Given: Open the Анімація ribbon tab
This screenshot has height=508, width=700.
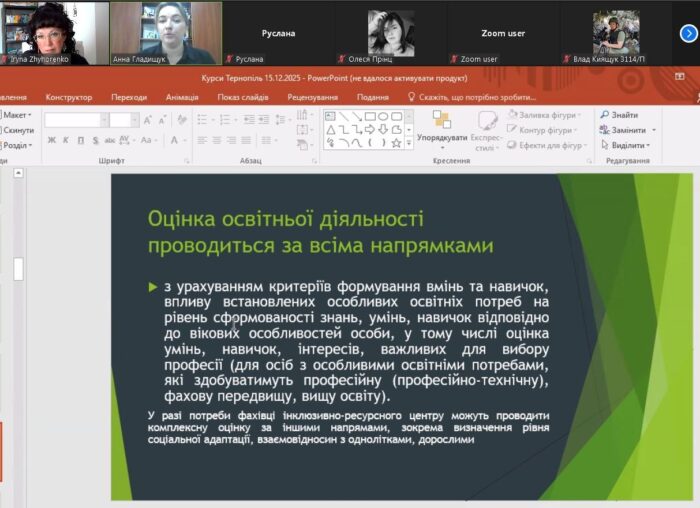Looking at the screenshot, I should (x=182, y=97).
